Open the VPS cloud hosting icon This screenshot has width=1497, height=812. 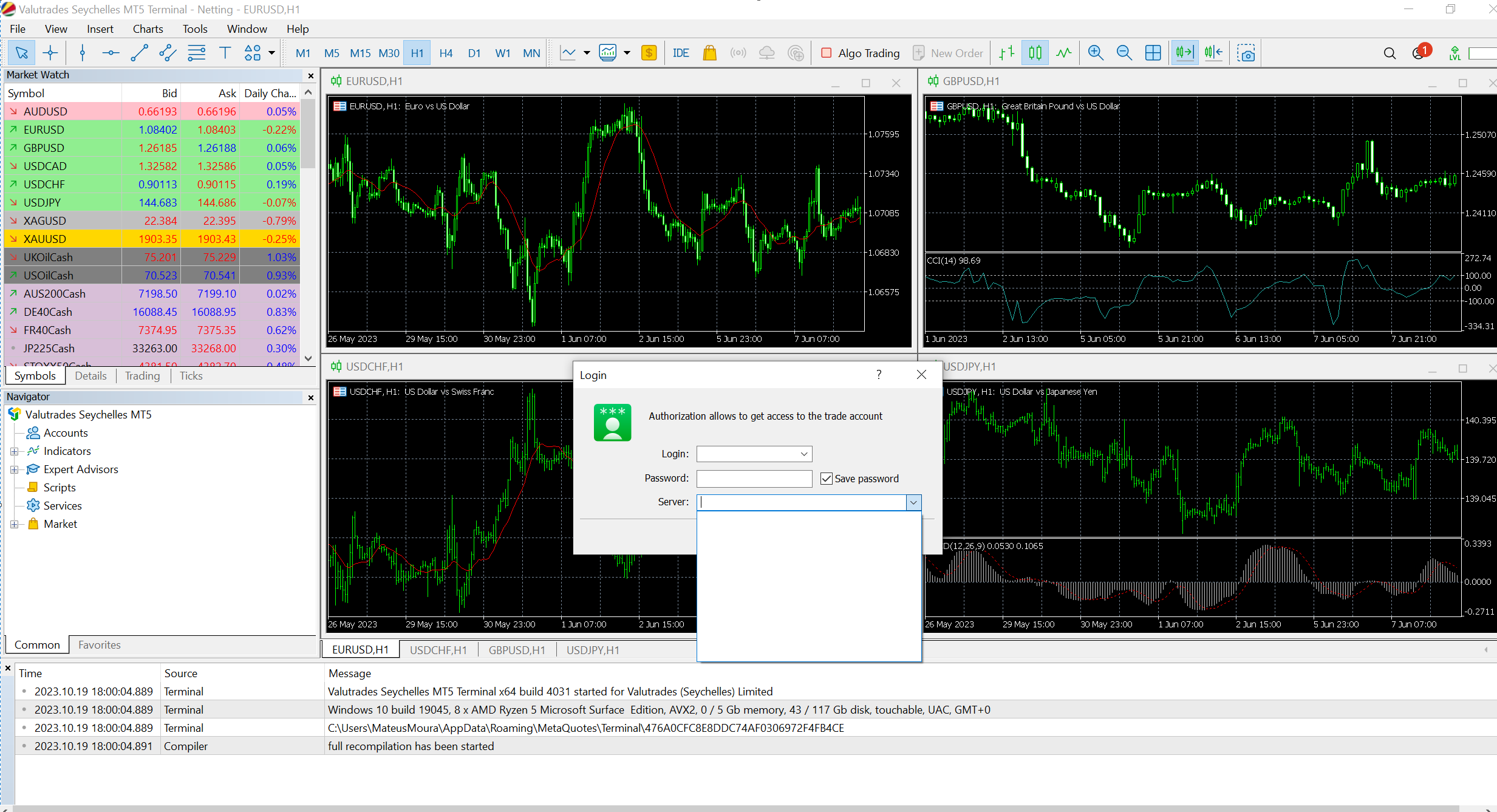pos(766,53)
